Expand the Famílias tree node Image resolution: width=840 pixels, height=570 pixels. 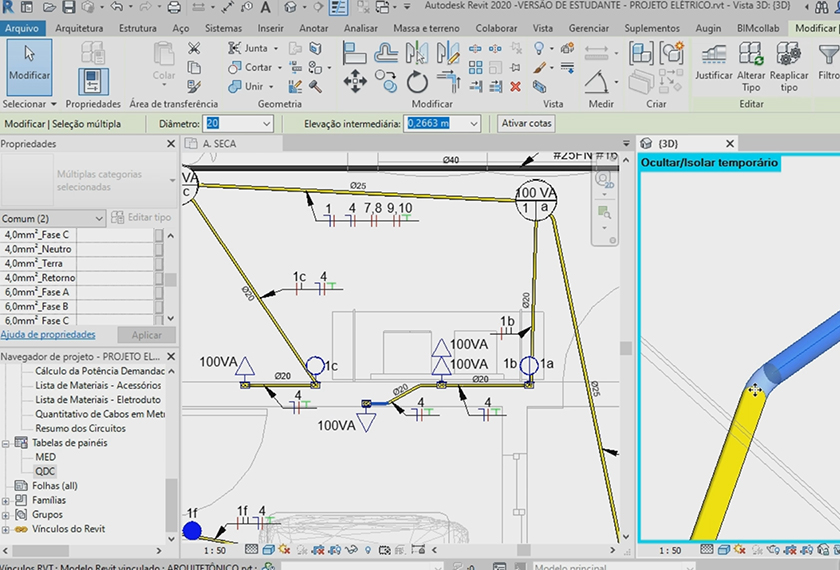(x=7, y=500)
